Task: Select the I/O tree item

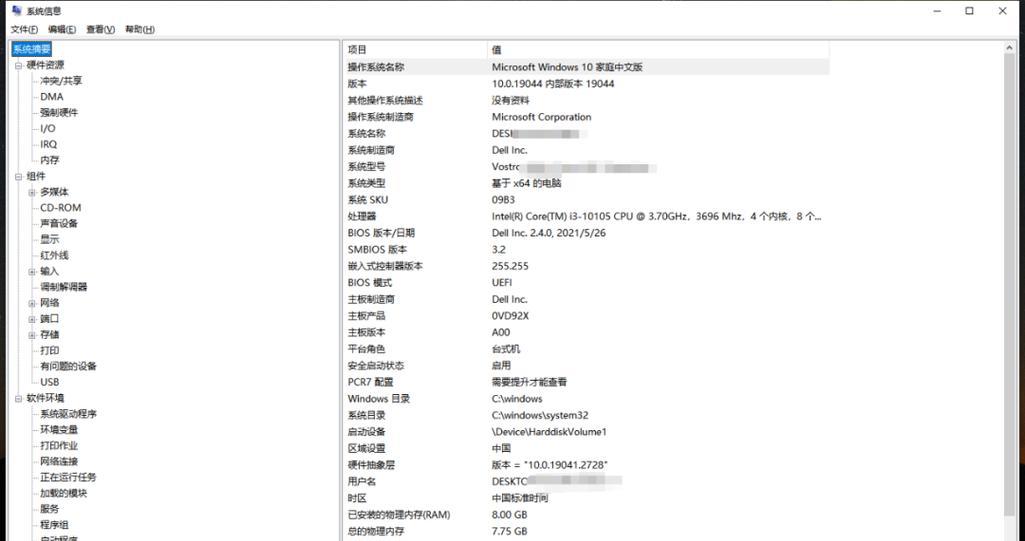Action: [48, 129]
